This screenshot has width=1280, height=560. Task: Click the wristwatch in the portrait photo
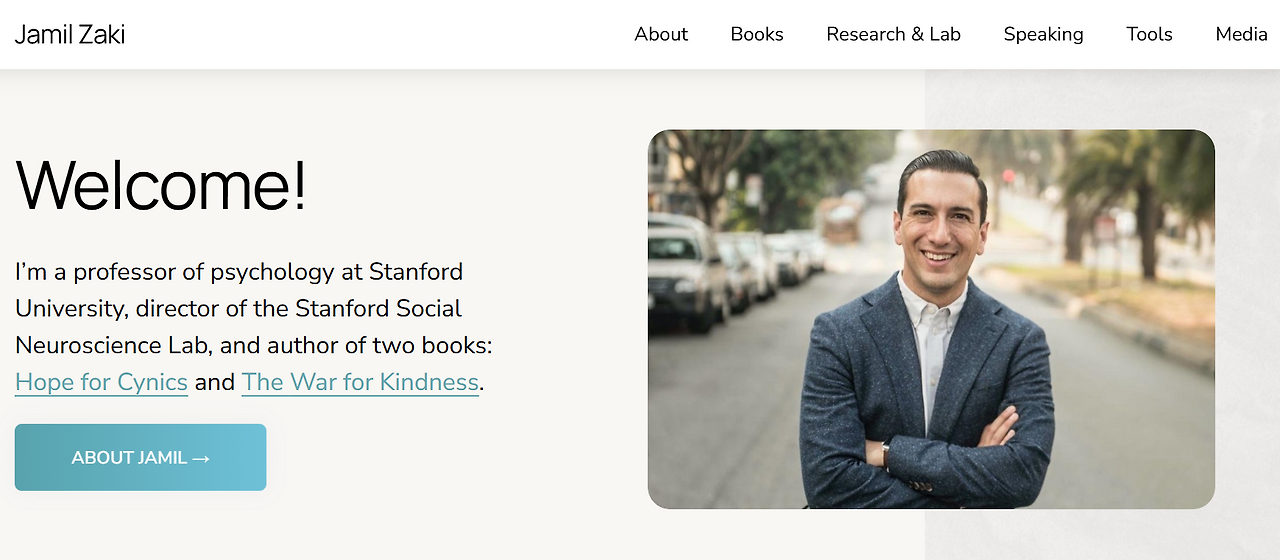(886, 455)
